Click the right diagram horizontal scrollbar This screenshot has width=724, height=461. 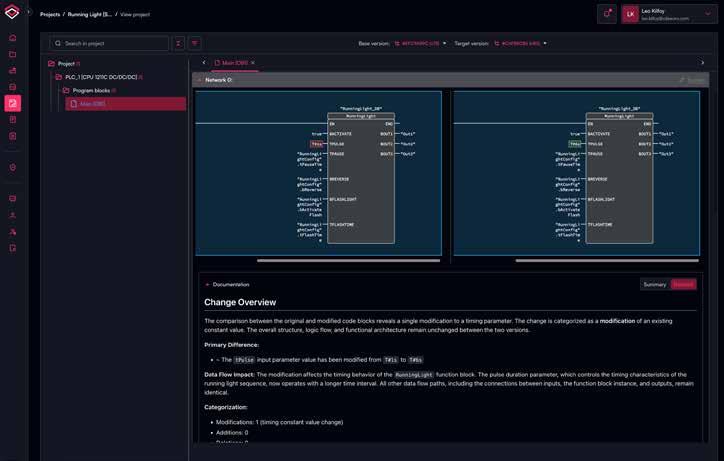(x=607, y=261)
